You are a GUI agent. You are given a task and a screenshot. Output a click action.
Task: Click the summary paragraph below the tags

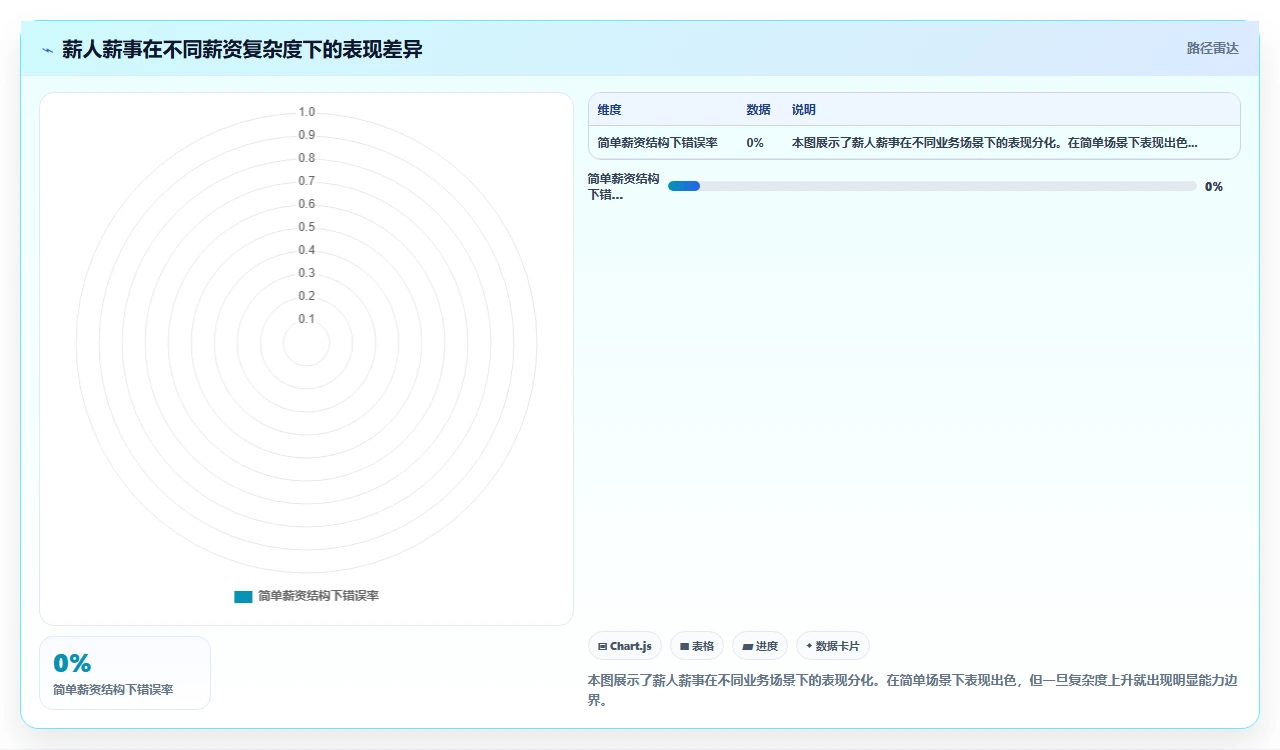913,690
